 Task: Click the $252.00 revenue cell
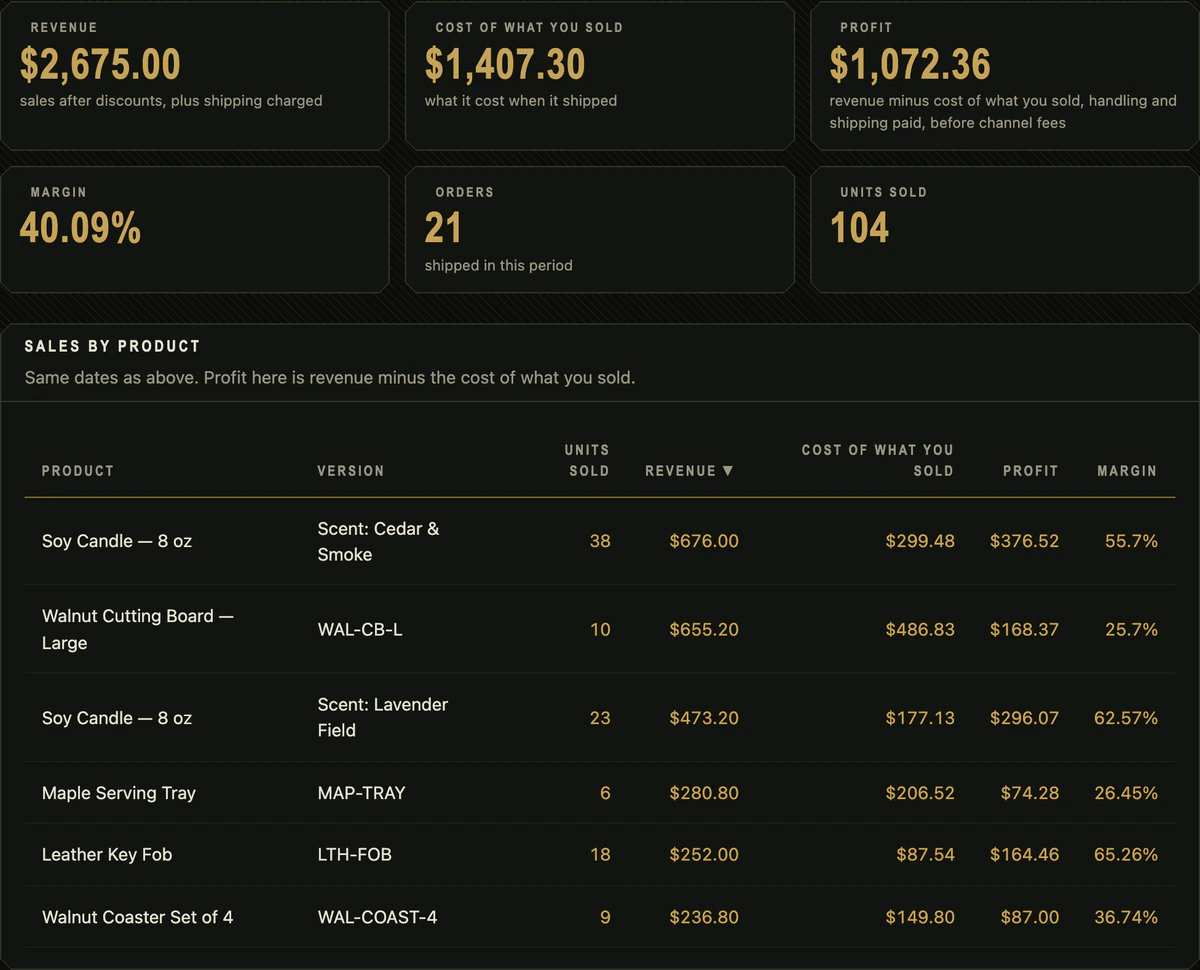(x=704, y=855)
